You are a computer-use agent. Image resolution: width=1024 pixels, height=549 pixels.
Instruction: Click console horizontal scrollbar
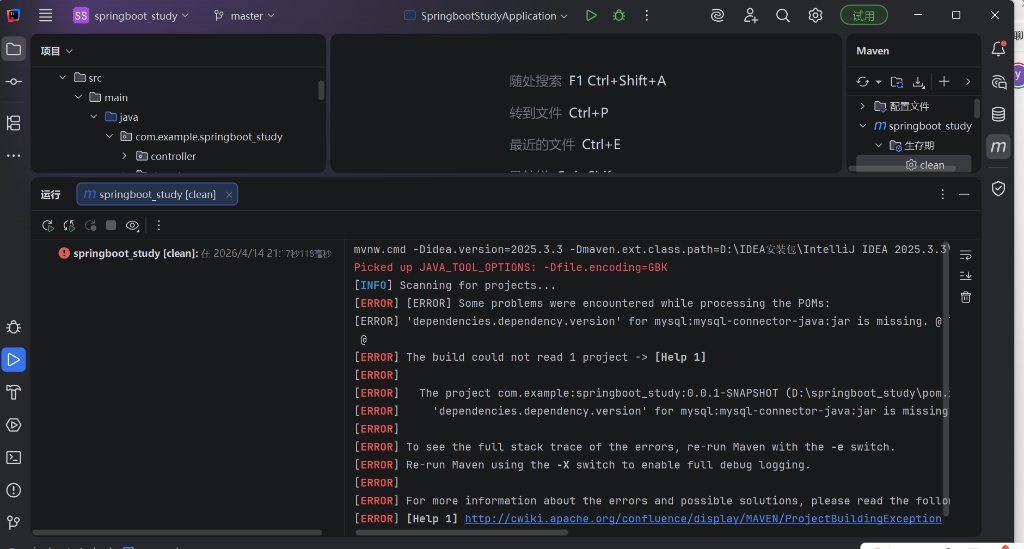pos(462,533)
